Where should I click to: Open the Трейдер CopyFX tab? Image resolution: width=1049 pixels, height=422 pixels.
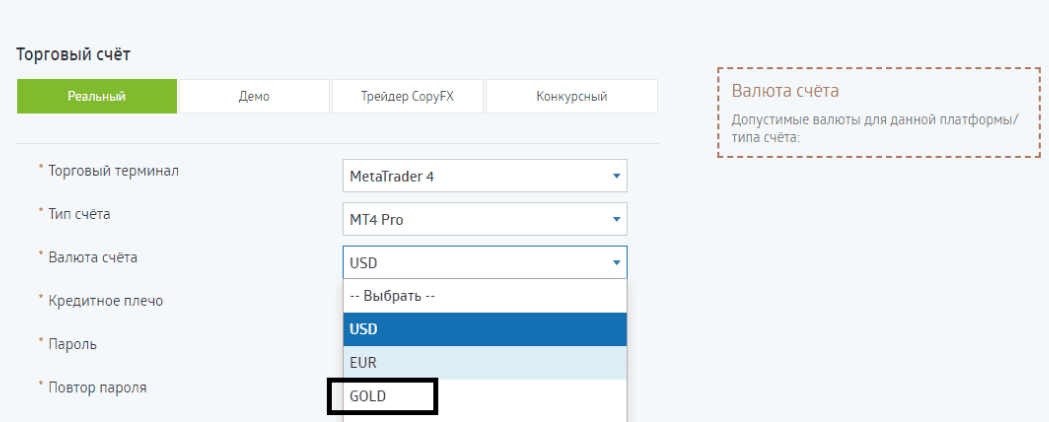click(x=407, y=96)
